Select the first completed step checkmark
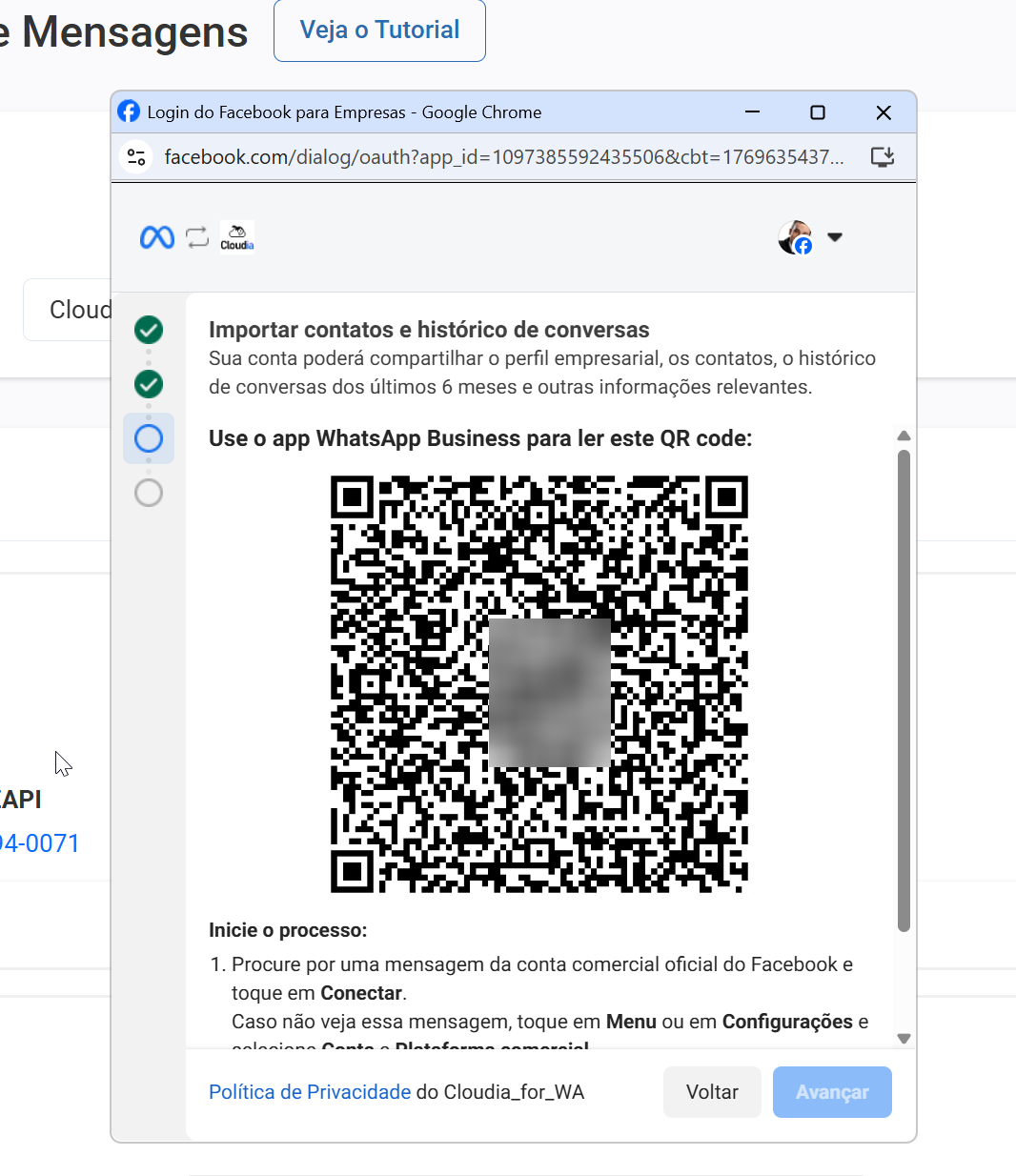Screen dimensions: 1016x1176 click(149, 330)
